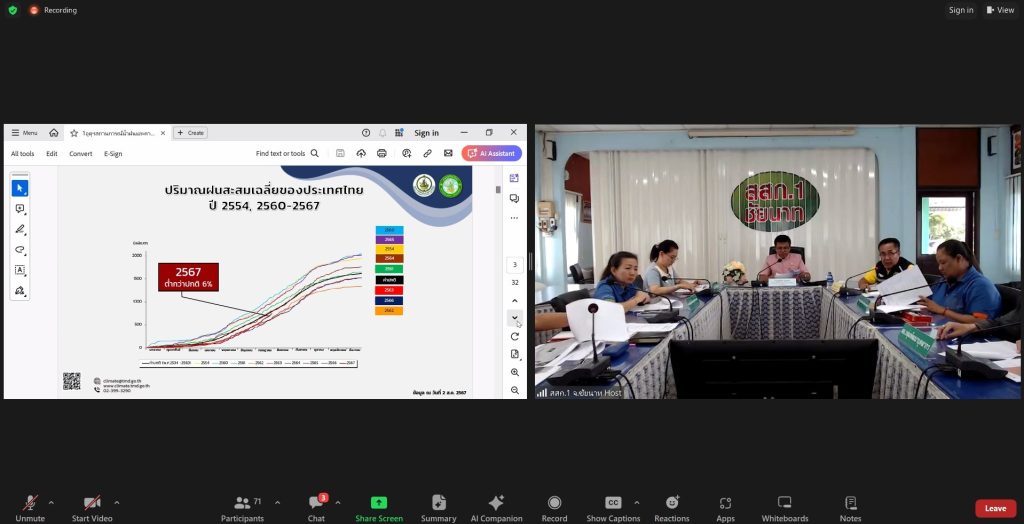
Task: Open the Zoom Chat panel
Action: (317, 509)
